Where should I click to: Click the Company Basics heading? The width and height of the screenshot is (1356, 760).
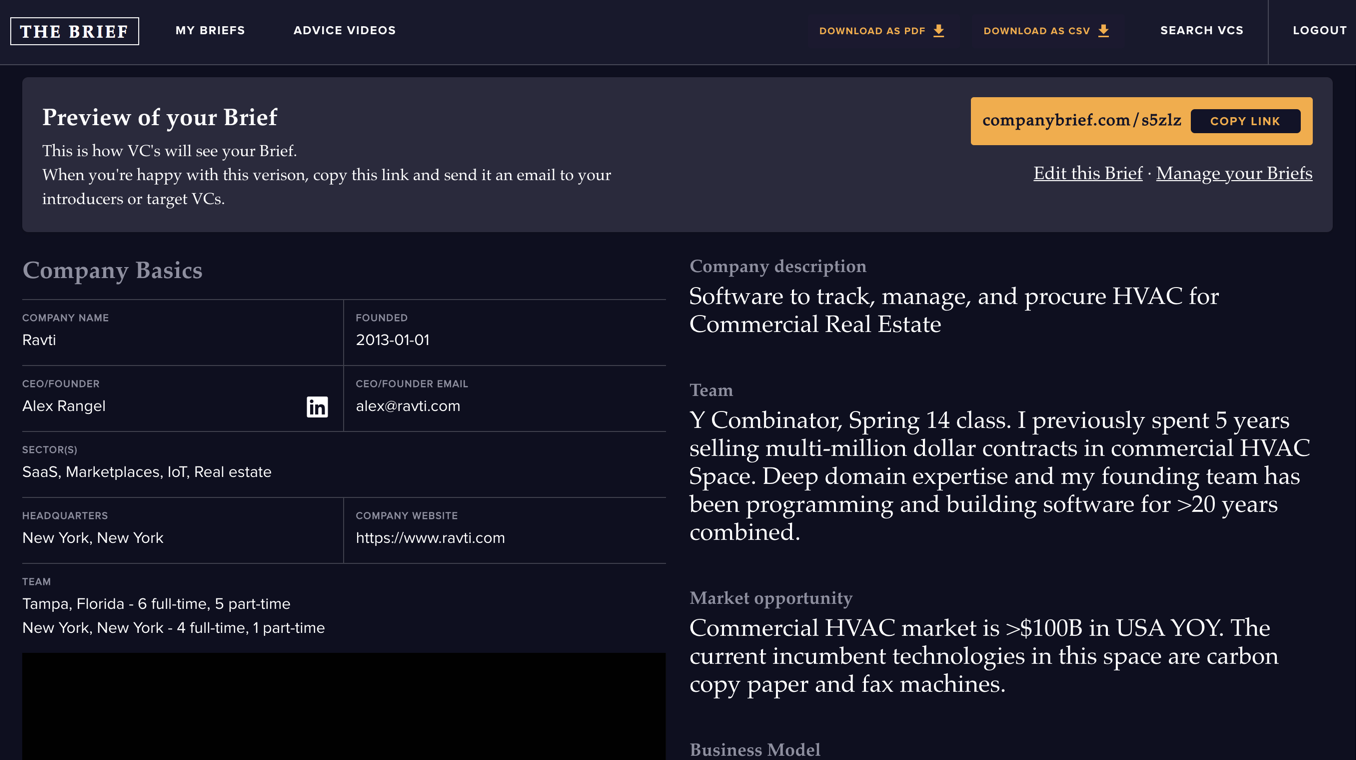(112, 271)
